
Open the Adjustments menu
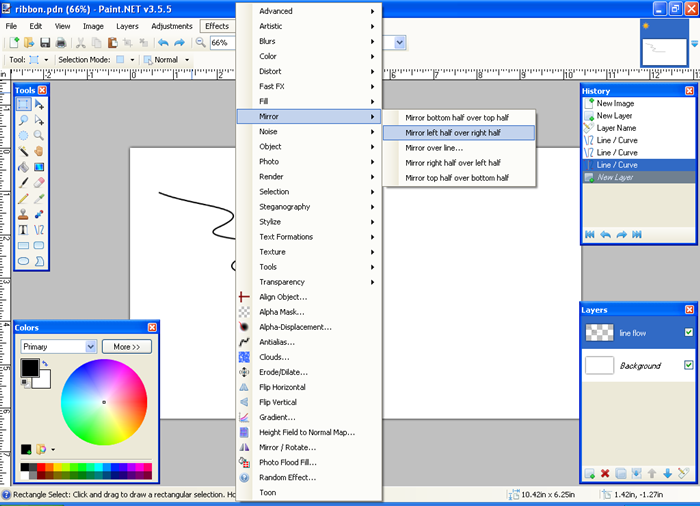point(172,26)
